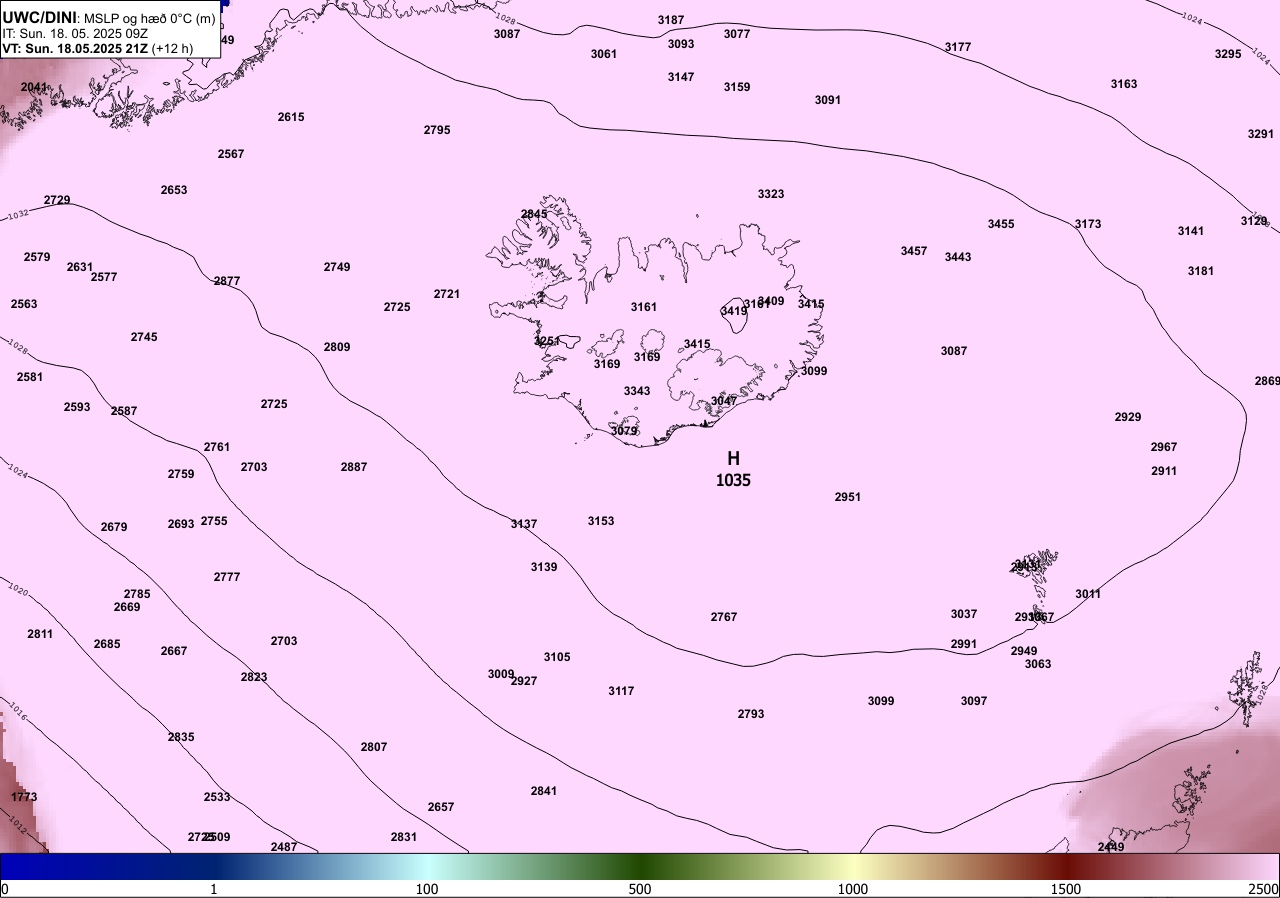
Task: Pick the dark red-brown section of the color bar
Action: pos(1066,866)
